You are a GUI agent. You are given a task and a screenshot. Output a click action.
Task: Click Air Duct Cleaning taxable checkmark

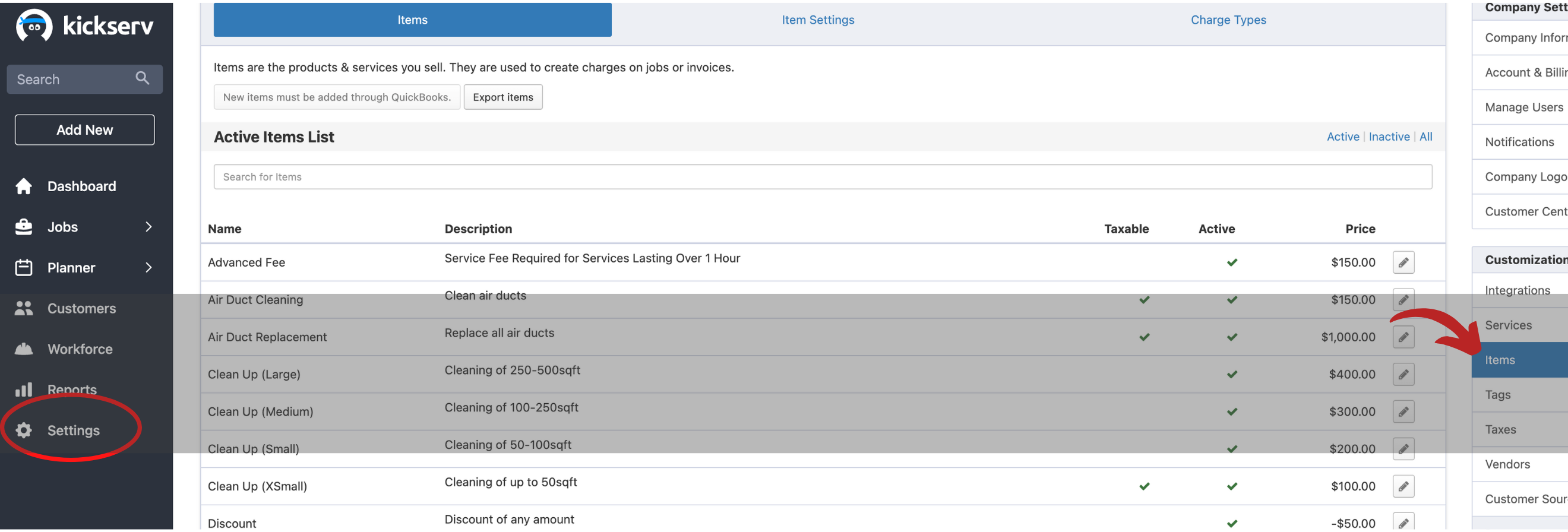(x=1145, y=300)
